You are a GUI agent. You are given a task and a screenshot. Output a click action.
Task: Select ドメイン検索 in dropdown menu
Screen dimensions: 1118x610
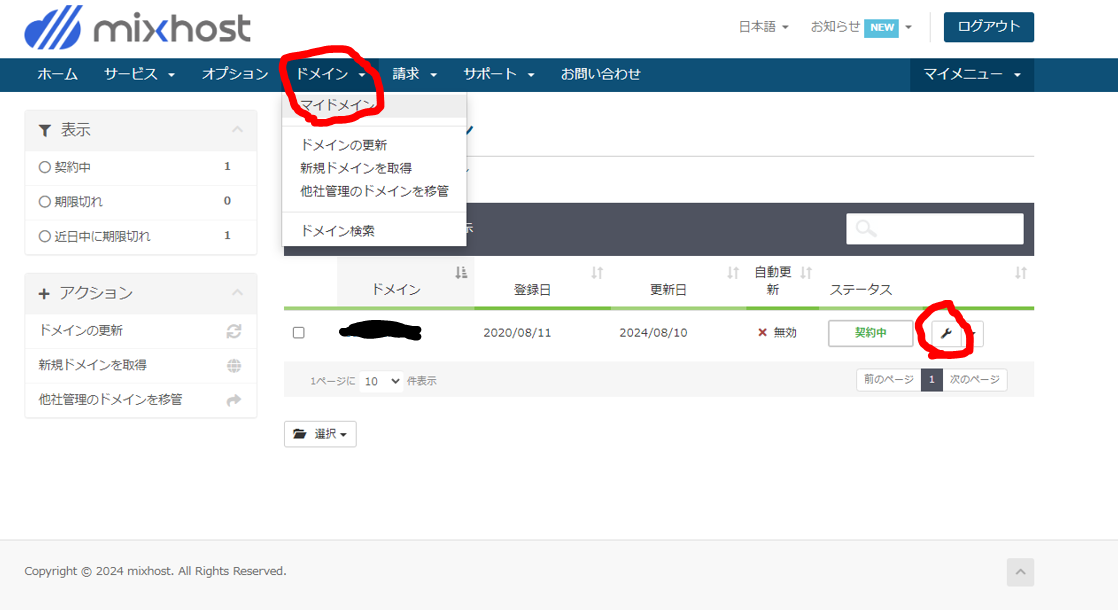pos(374,231)
